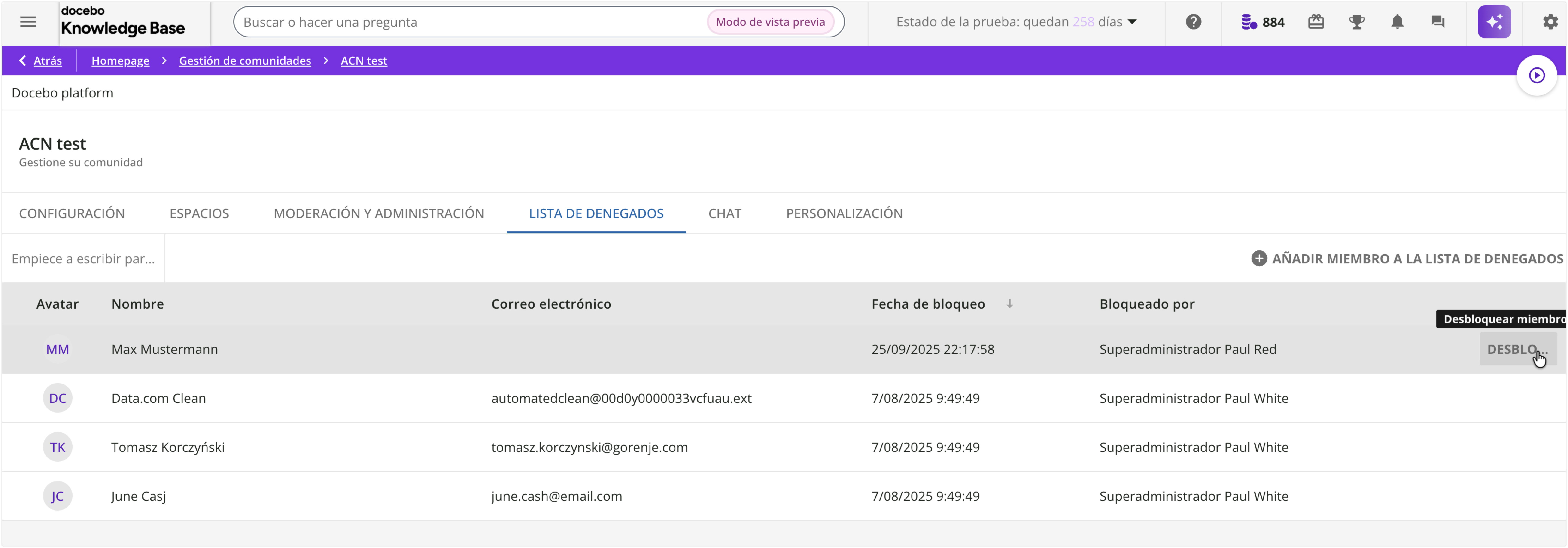This screenshot has height=548, width=1568.
Task: Click the help question mark icon
Action: [x=1193, y=22]
